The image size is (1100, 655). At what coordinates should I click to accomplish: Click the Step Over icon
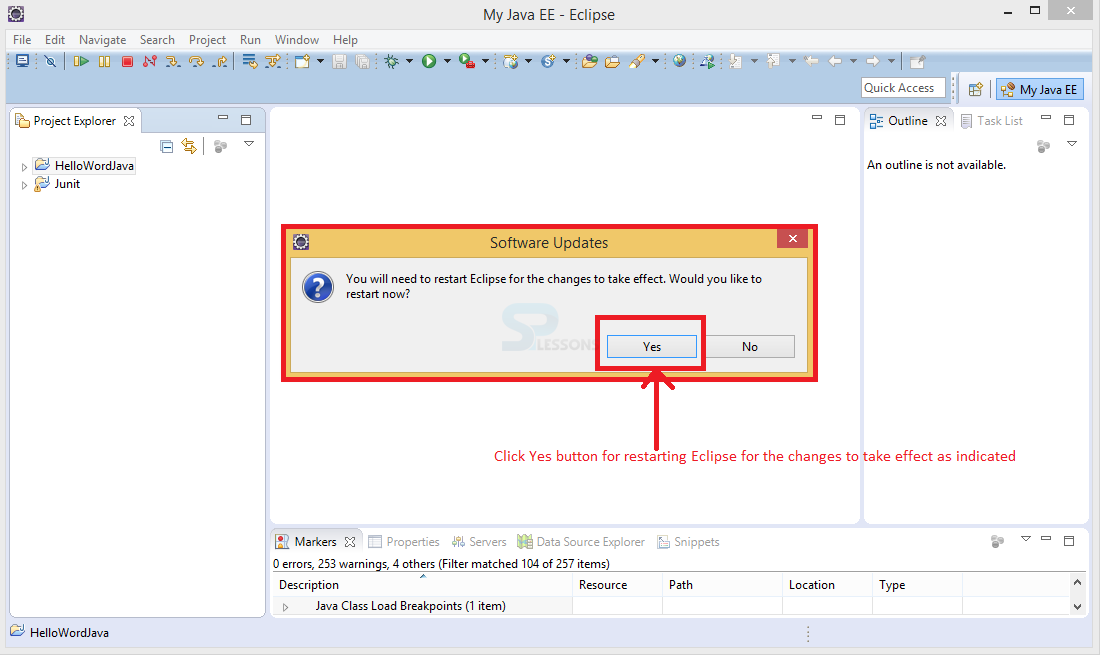pyautogui.click(x=196, y=62)
